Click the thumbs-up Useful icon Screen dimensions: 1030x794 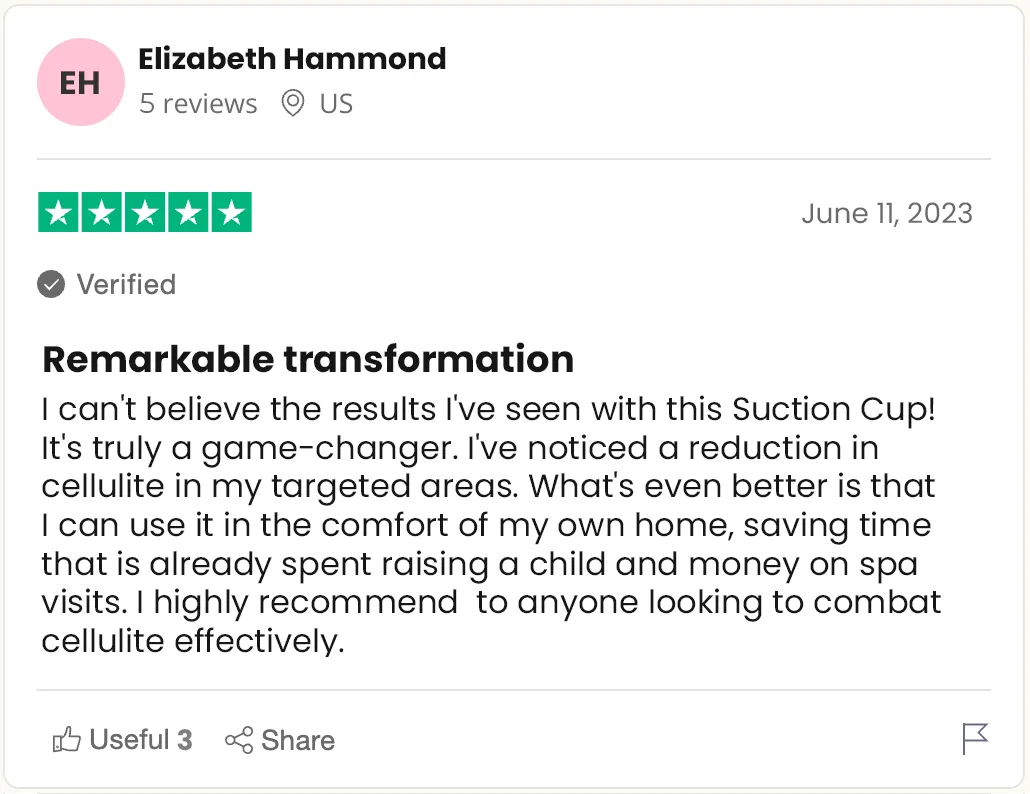66,739
